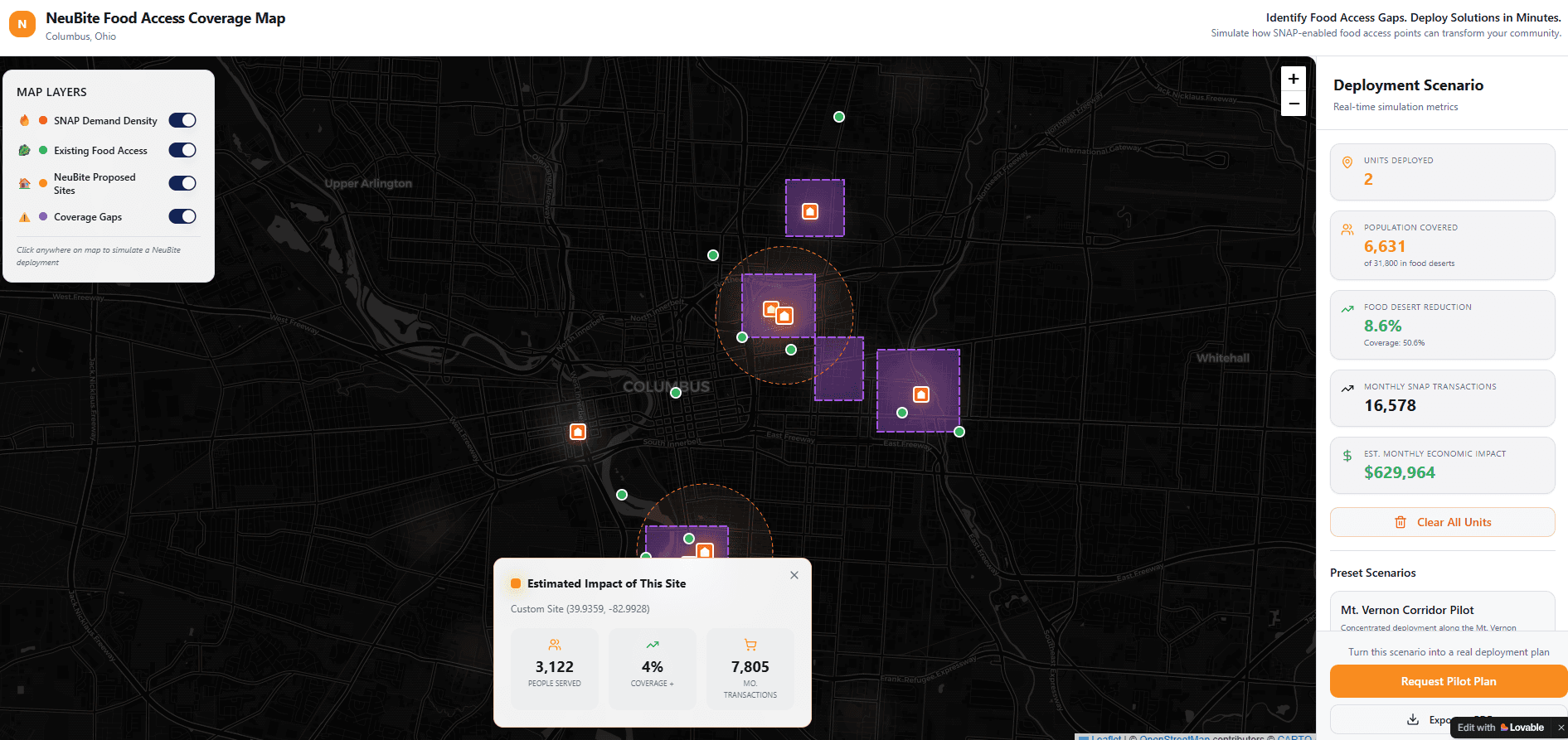1568x740 pixels.
Task: Toggle the Coverage Gaps layer
Action: 182,216
